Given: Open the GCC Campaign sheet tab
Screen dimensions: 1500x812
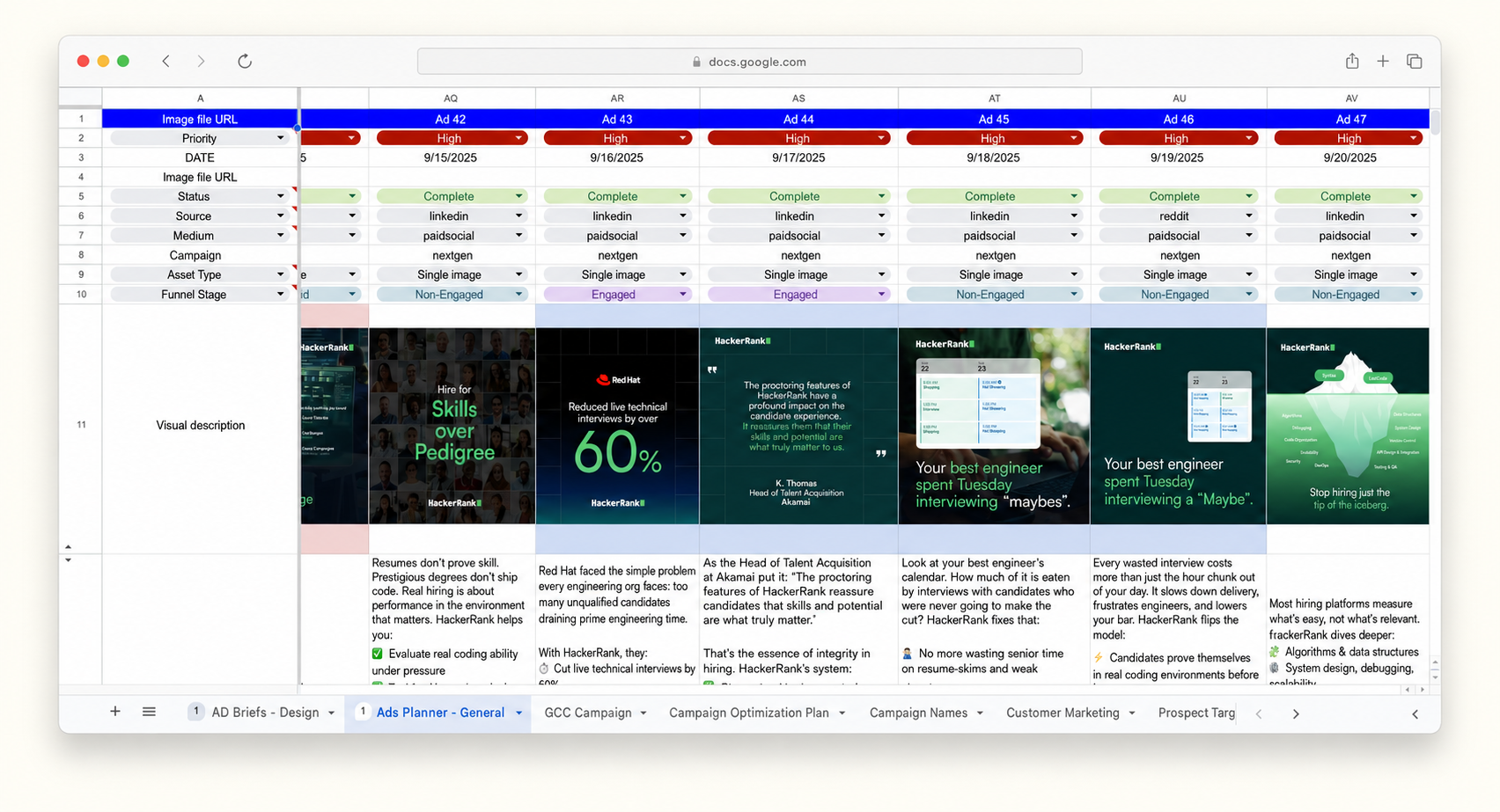Looking at the screenshot, I should click(x=588, y=713).
